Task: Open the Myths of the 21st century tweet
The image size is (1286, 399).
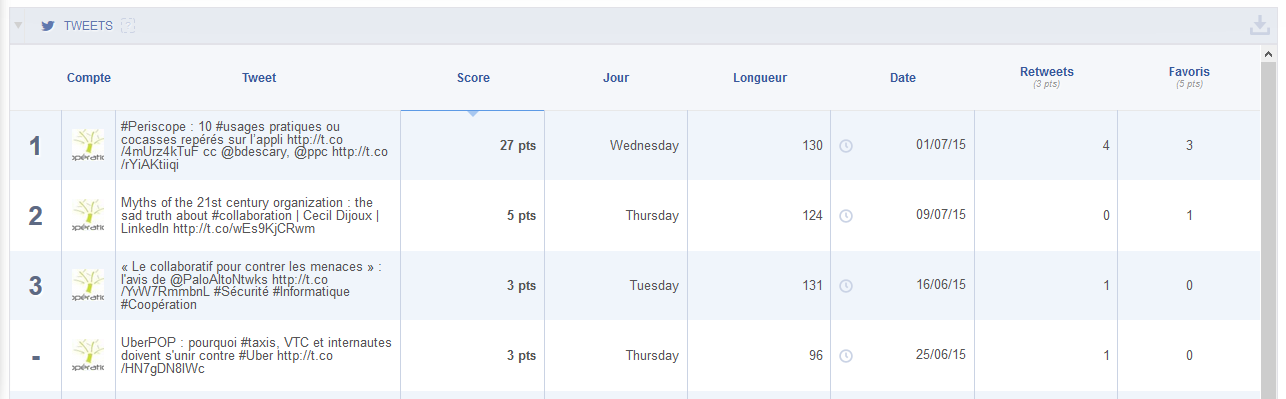Action: coord(250,216)
